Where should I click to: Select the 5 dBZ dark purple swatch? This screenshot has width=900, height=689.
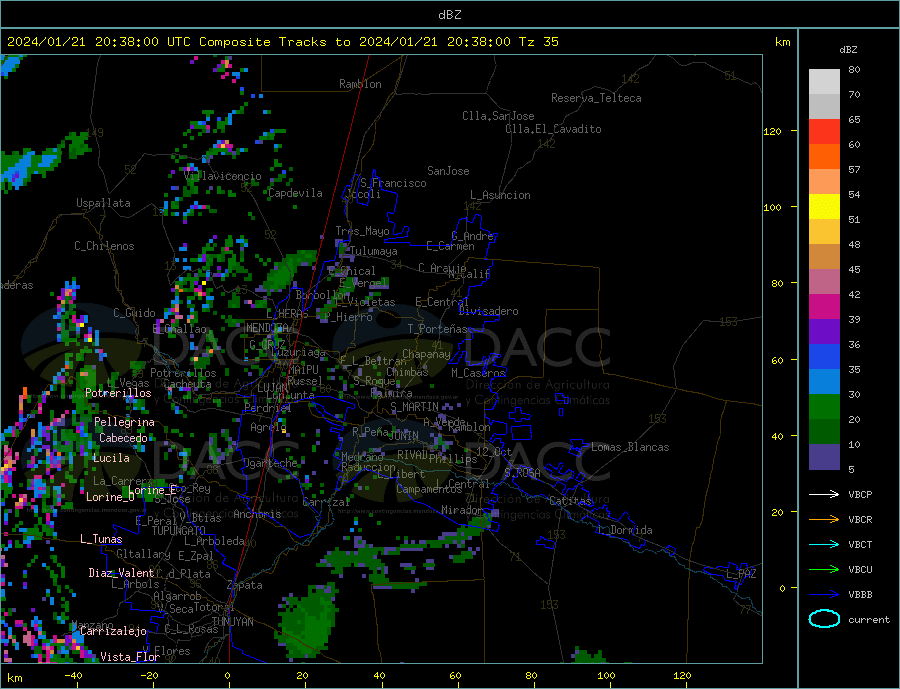click(824, 456)
